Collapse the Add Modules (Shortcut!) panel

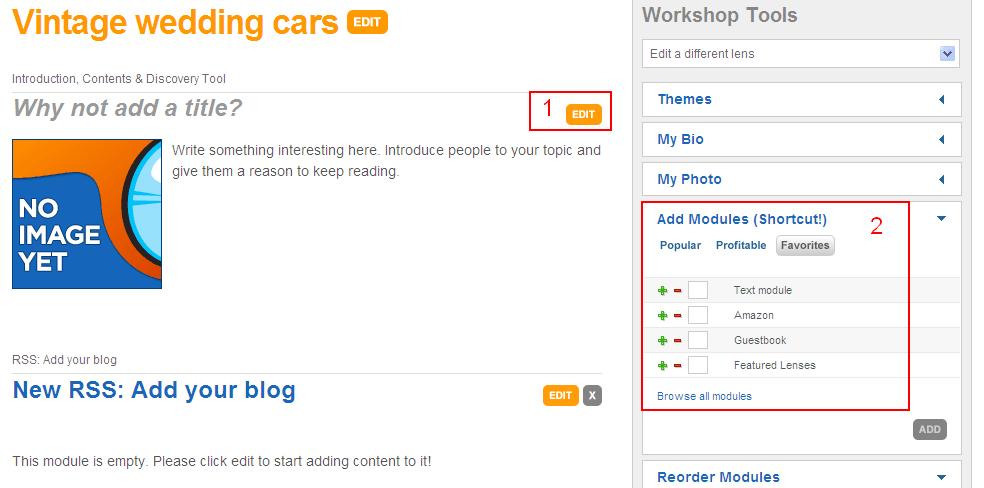click(941, 218)
